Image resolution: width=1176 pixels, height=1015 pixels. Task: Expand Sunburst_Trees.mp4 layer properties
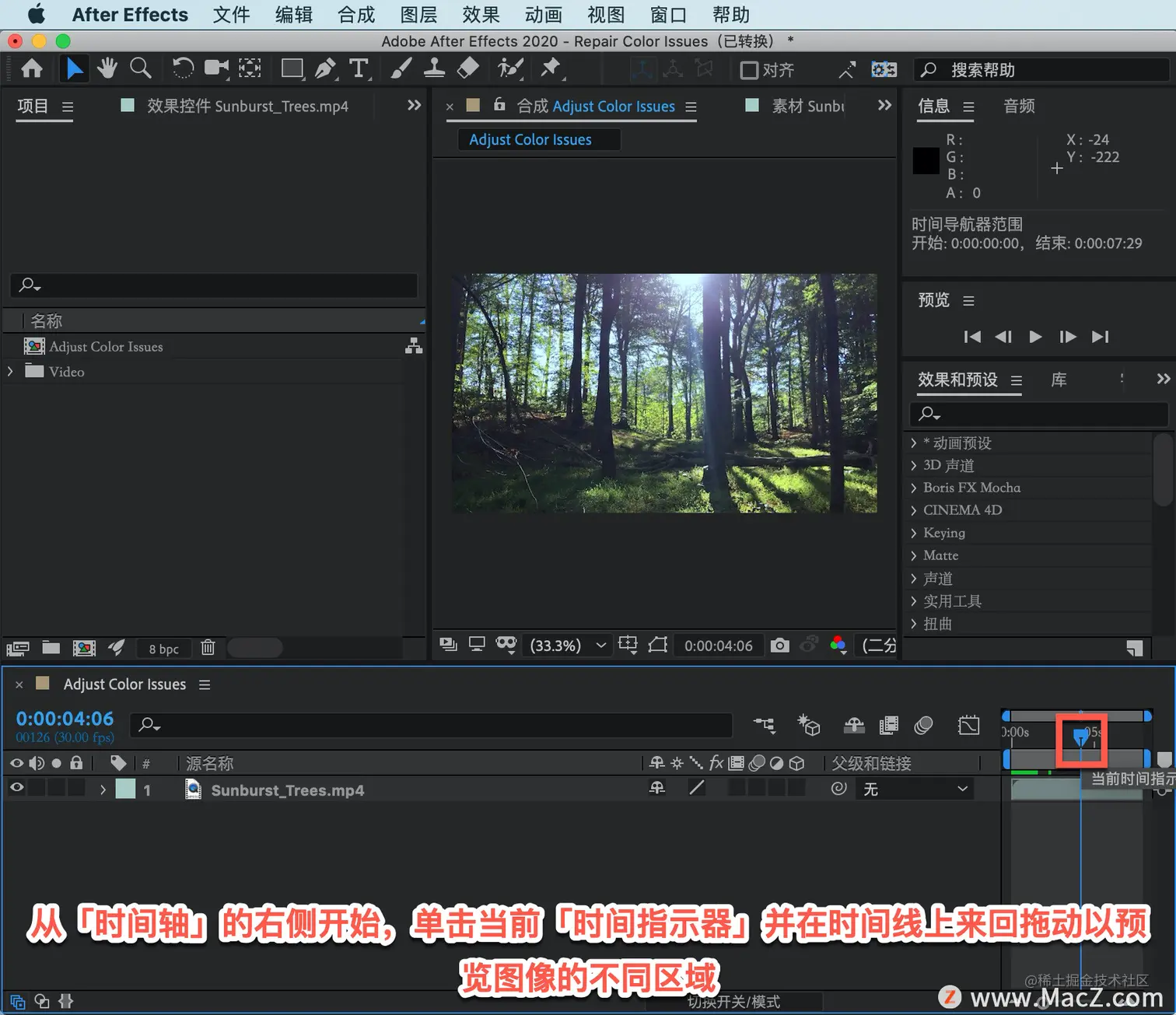[x=103, y=789]
